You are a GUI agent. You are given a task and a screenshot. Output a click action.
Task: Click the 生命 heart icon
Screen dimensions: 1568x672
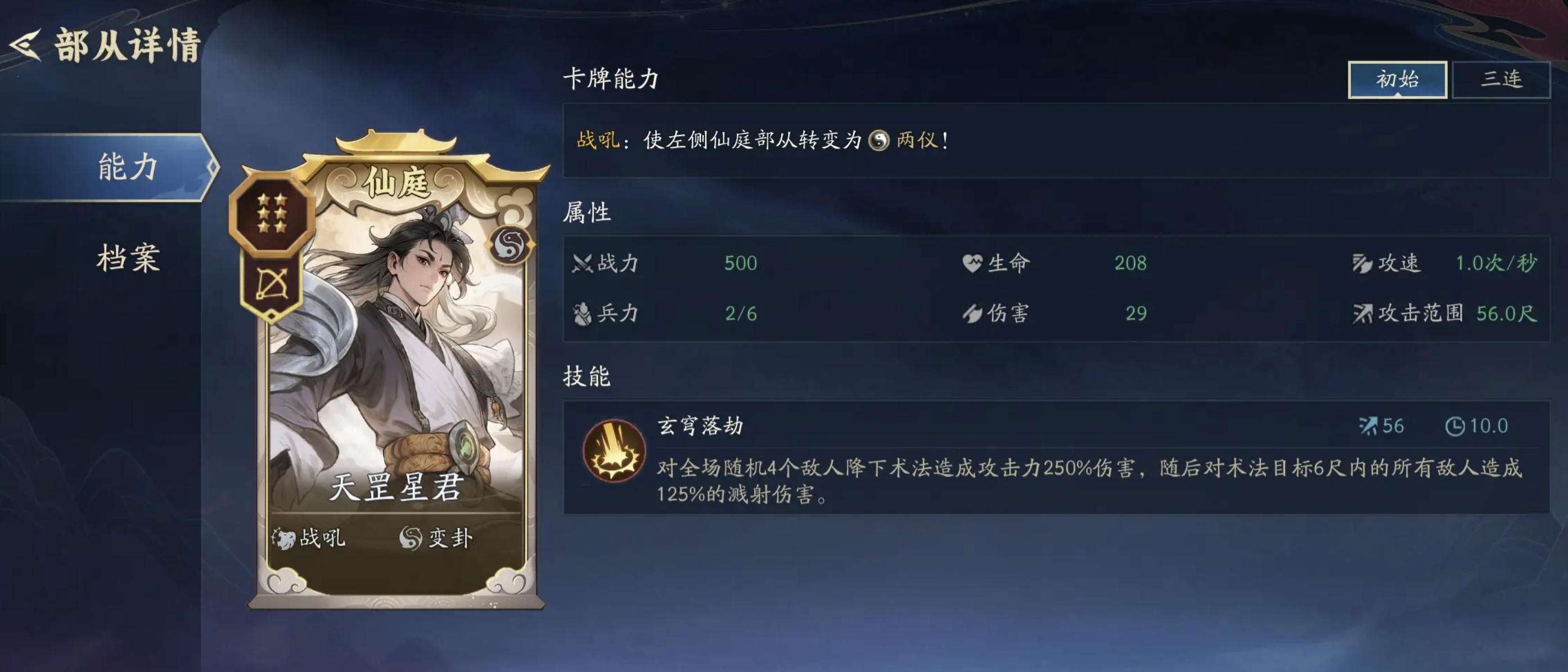[x=972, y=264]
